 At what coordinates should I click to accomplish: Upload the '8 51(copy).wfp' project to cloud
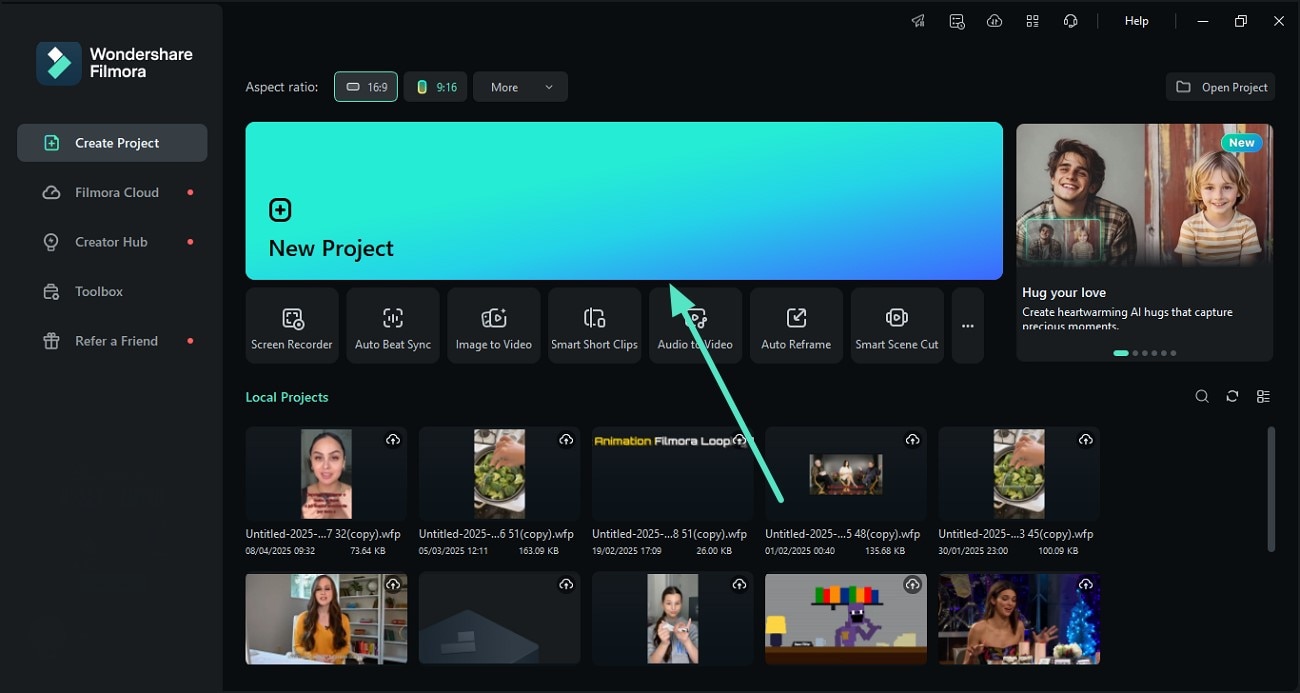pyautogui.click(x=739, y=440)
